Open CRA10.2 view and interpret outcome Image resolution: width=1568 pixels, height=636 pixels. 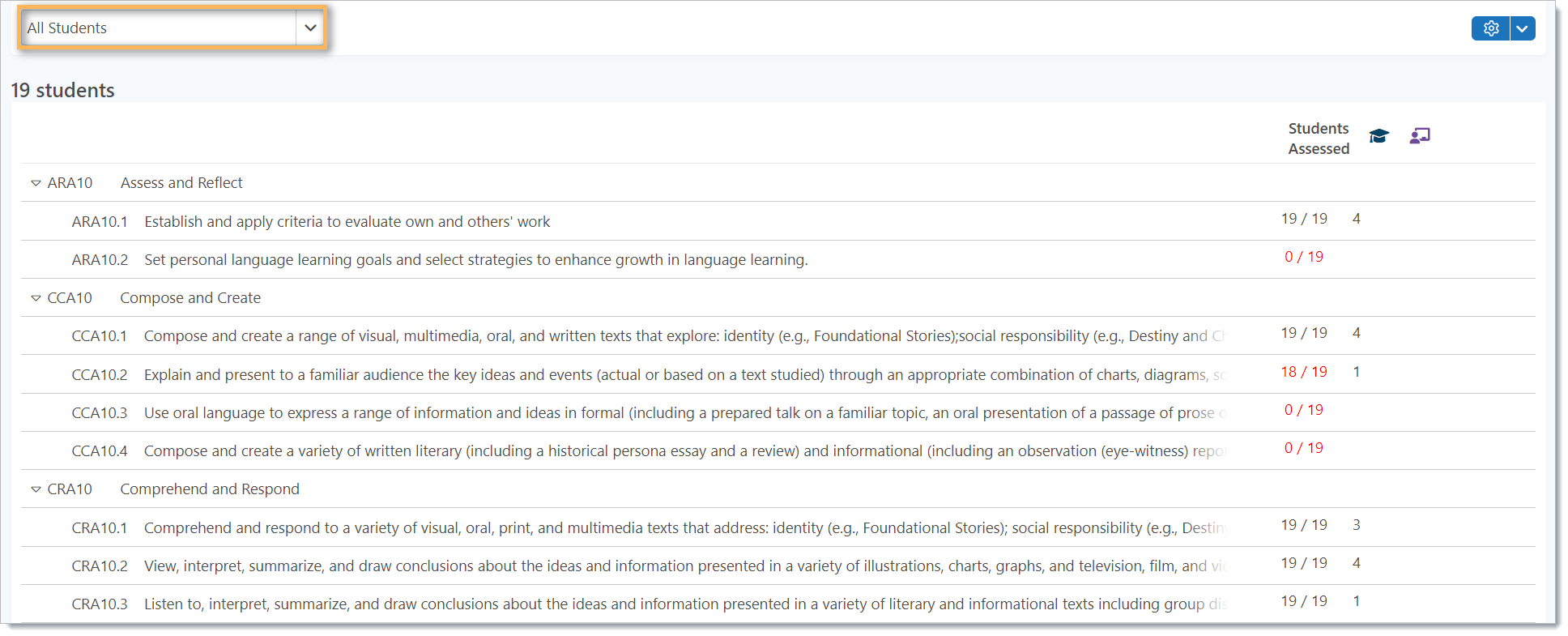[x=778, y=566]
